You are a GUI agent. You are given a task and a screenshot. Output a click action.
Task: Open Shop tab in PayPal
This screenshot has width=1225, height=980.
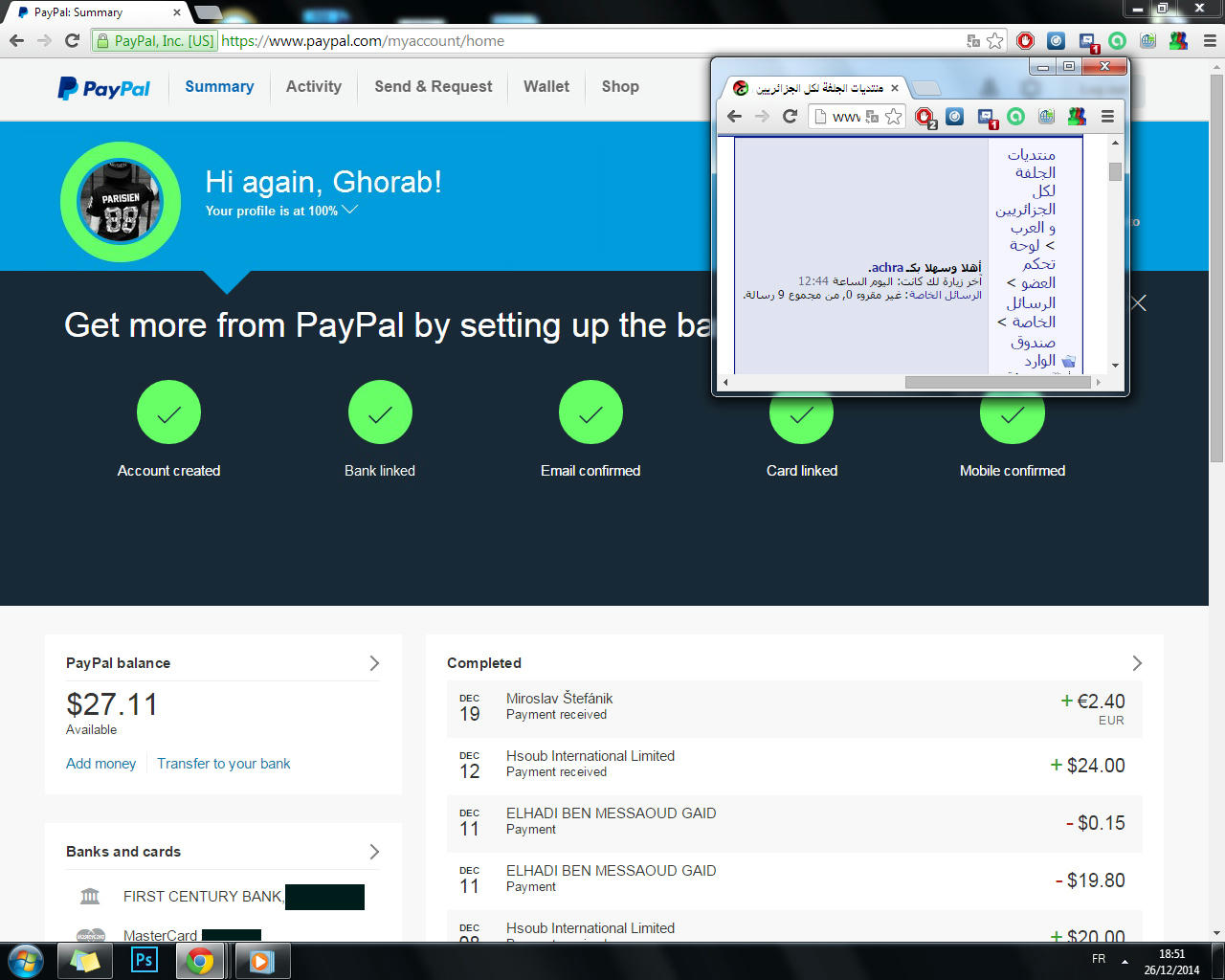pyautogui.click(x=620, y=87)
